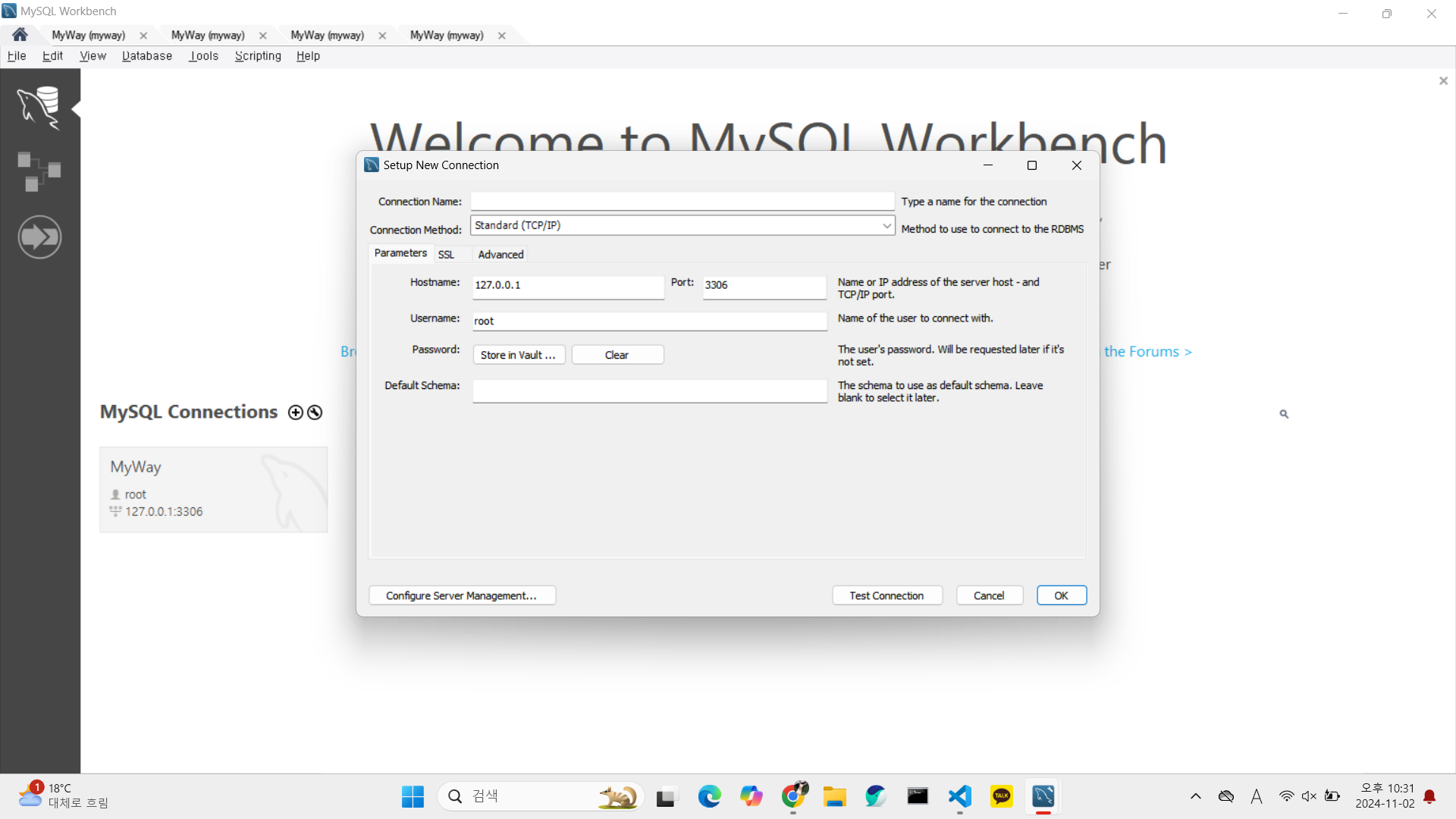
Task: Click the Store in Vault button
Action: (x=519, y=355)
